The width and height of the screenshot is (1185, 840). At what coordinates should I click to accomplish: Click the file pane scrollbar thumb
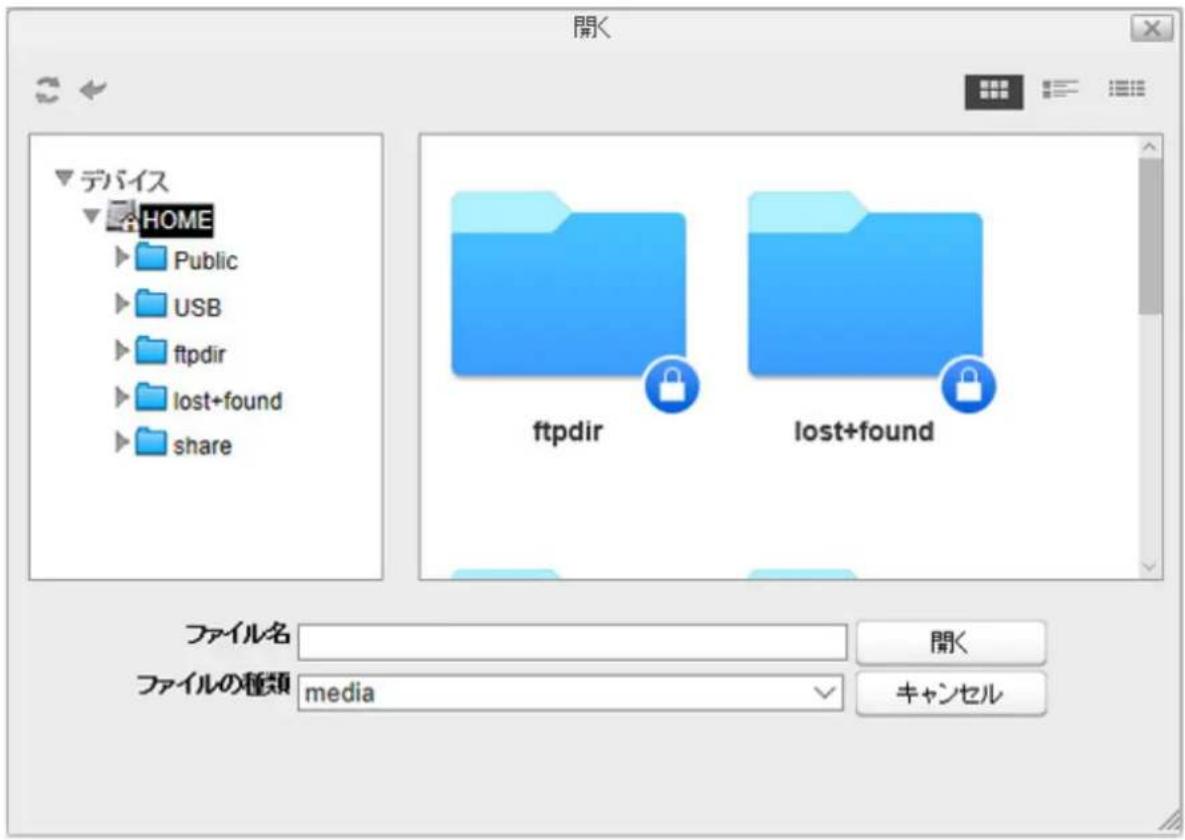[x=1149, y=236]
